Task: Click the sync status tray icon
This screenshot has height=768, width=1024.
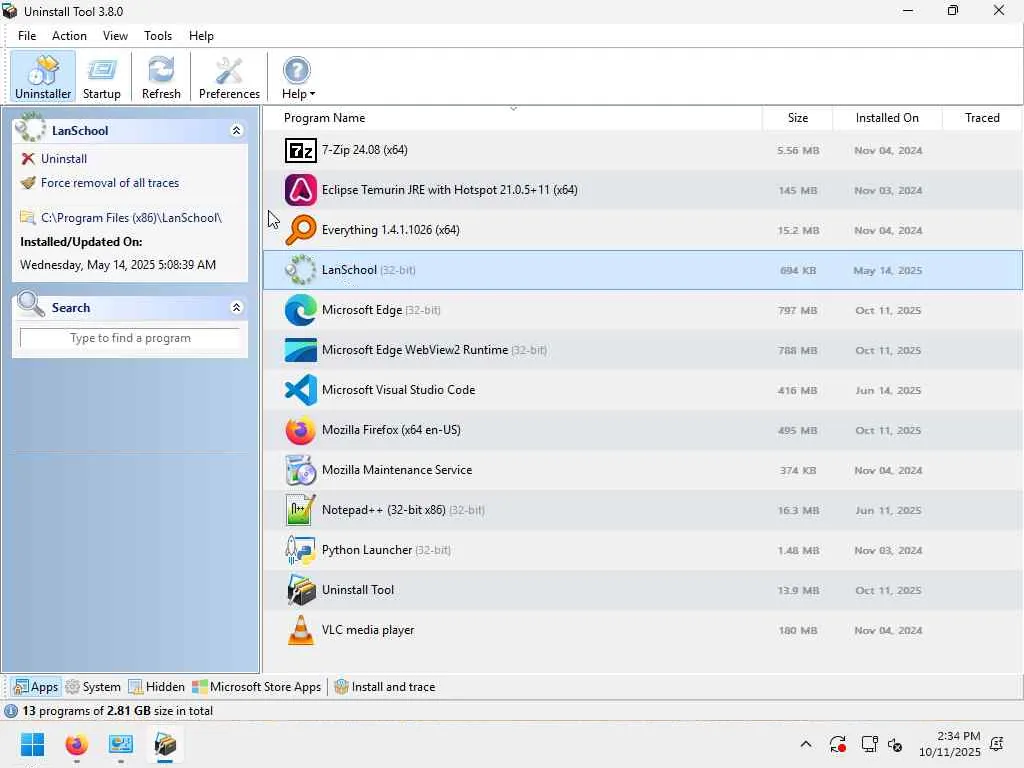Action: (x=837, y=744)
